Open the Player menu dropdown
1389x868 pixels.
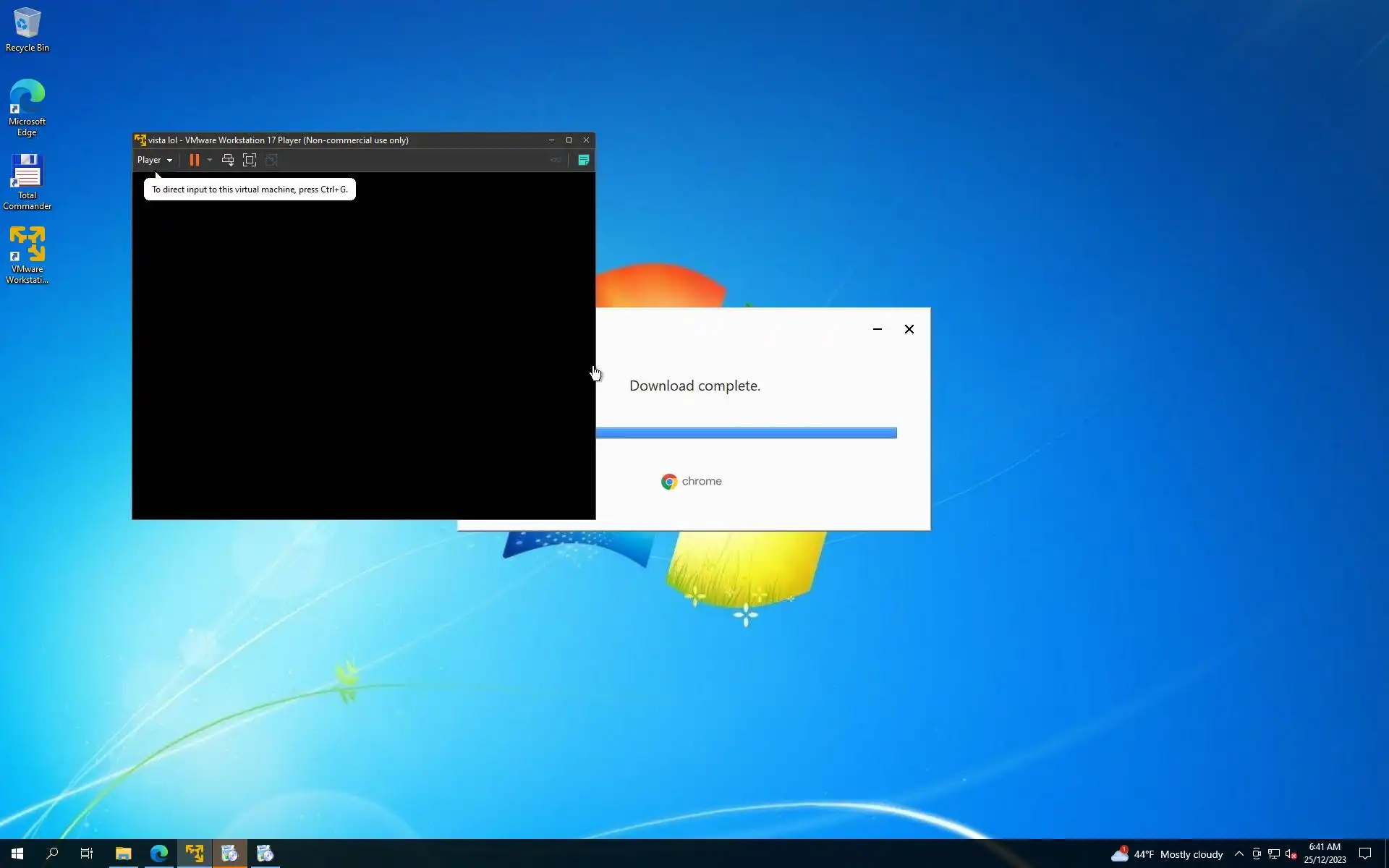pos(154,160)
